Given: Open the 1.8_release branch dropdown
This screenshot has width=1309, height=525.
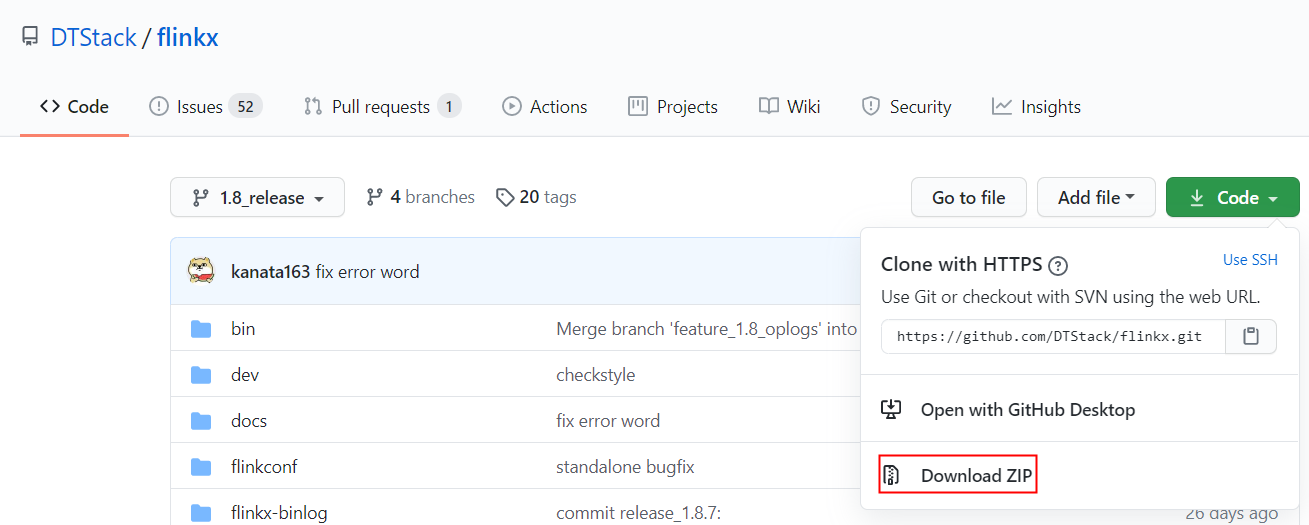Looking at the screenshot, I should (x=257, y=198).
